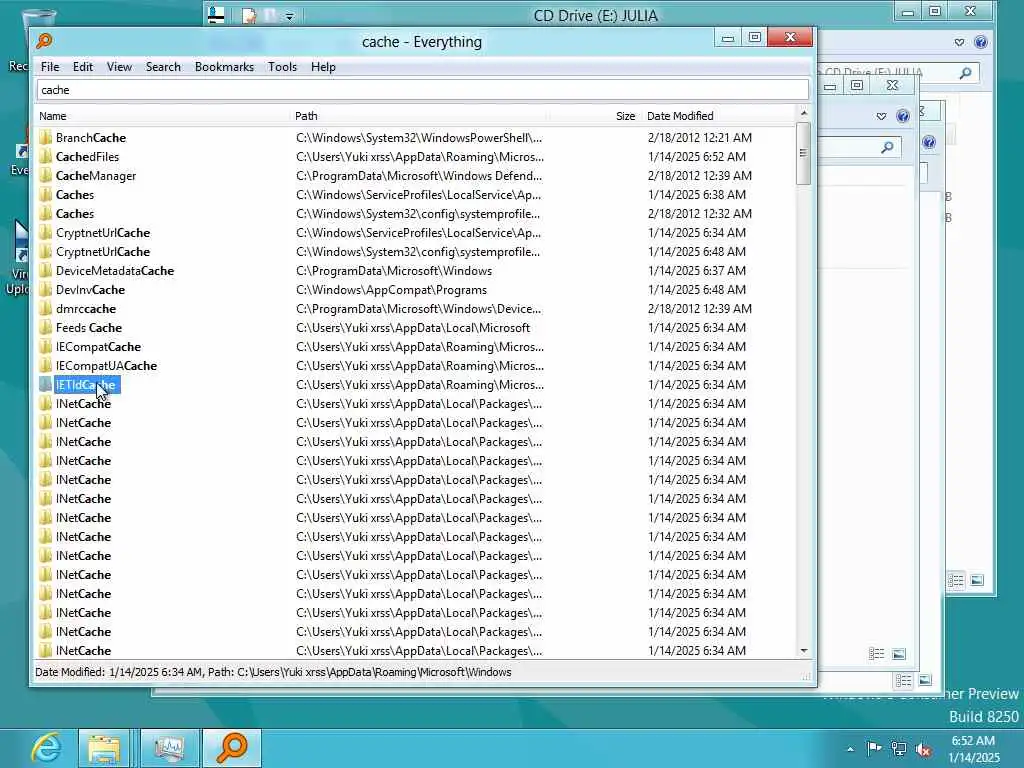1024x768 pixels.
Task: Click the 2/18/2012 12:21 AM date cell
Action: 699,138
